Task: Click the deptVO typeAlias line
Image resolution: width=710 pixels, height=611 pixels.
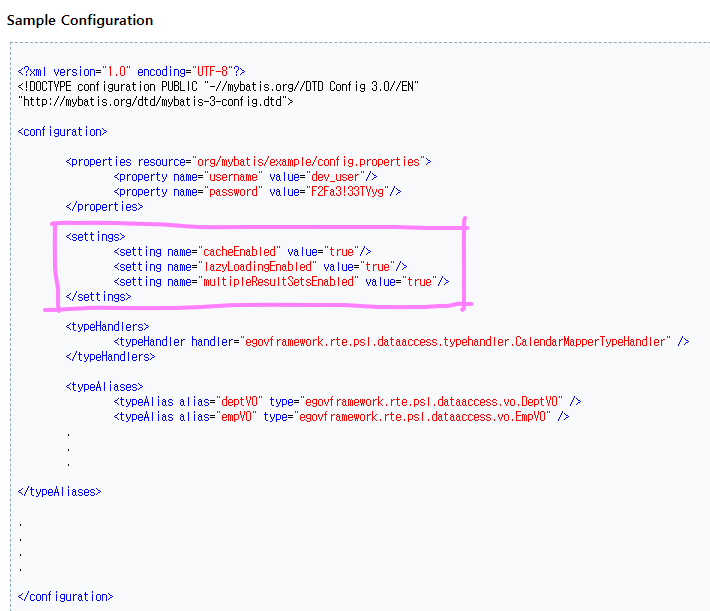Action: [347, 402]
